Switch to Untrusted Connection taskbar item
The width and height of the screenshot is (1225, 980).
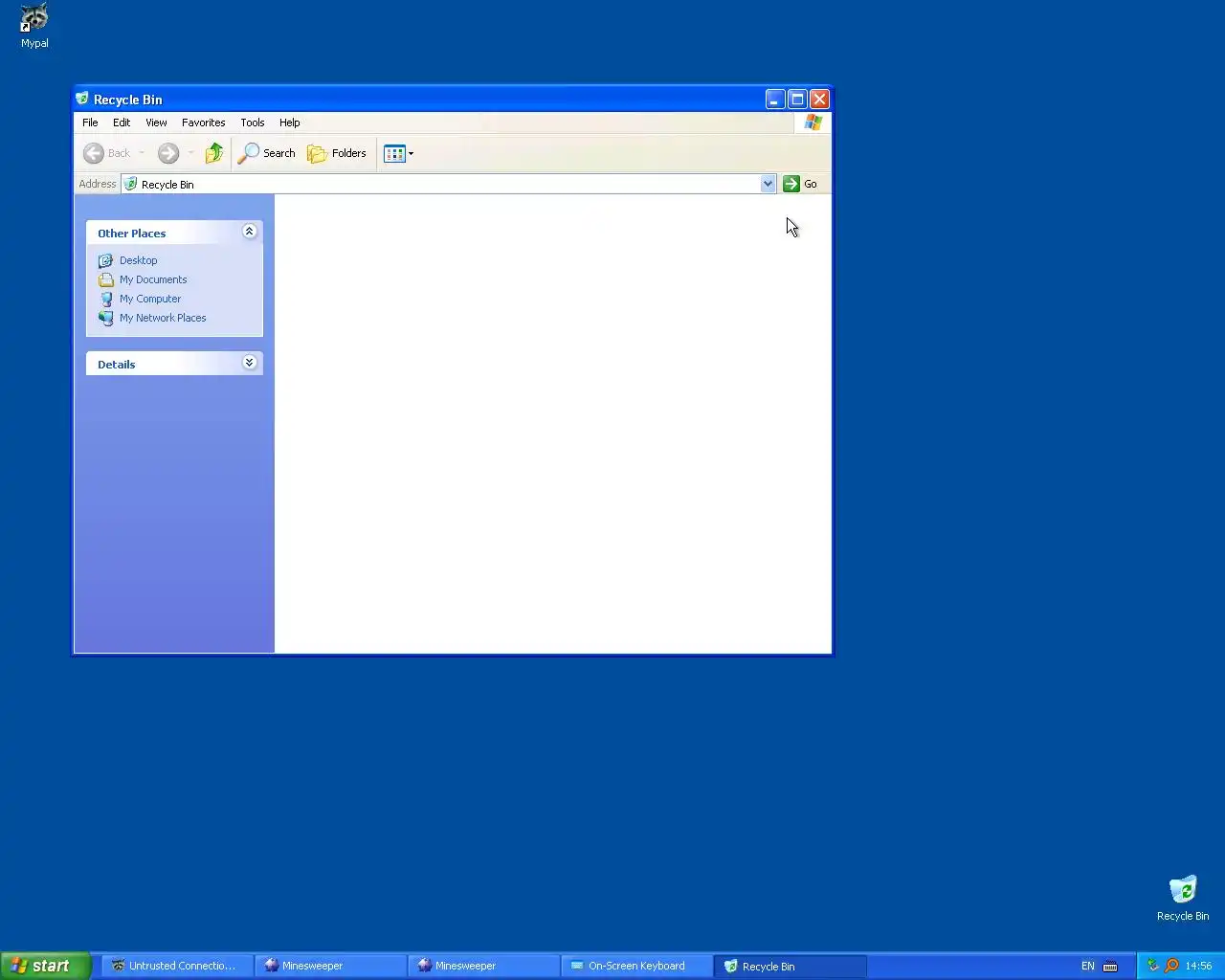point(177,966)
